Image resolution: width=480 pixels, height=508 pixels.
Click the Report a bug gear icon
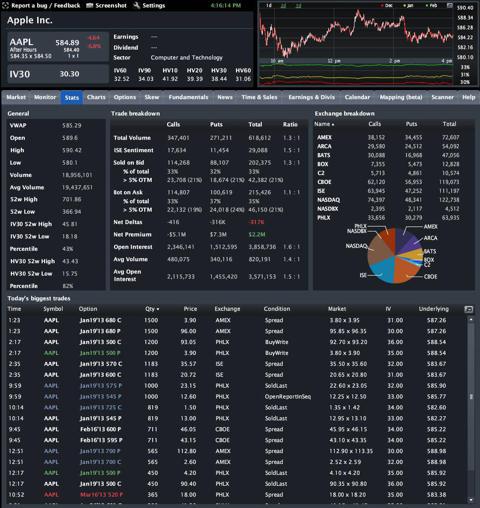[6, 5]
